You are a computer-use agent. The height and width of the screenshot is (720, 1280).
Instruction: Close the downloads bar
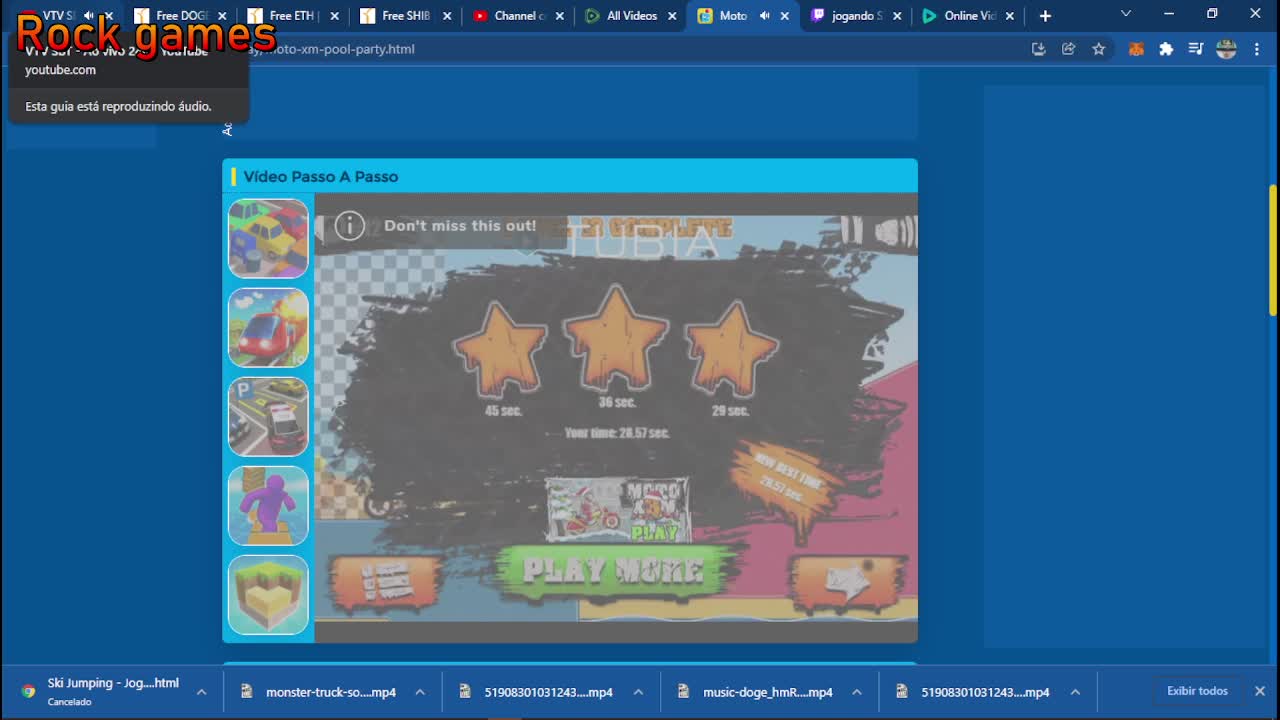tap(1260, 691)
